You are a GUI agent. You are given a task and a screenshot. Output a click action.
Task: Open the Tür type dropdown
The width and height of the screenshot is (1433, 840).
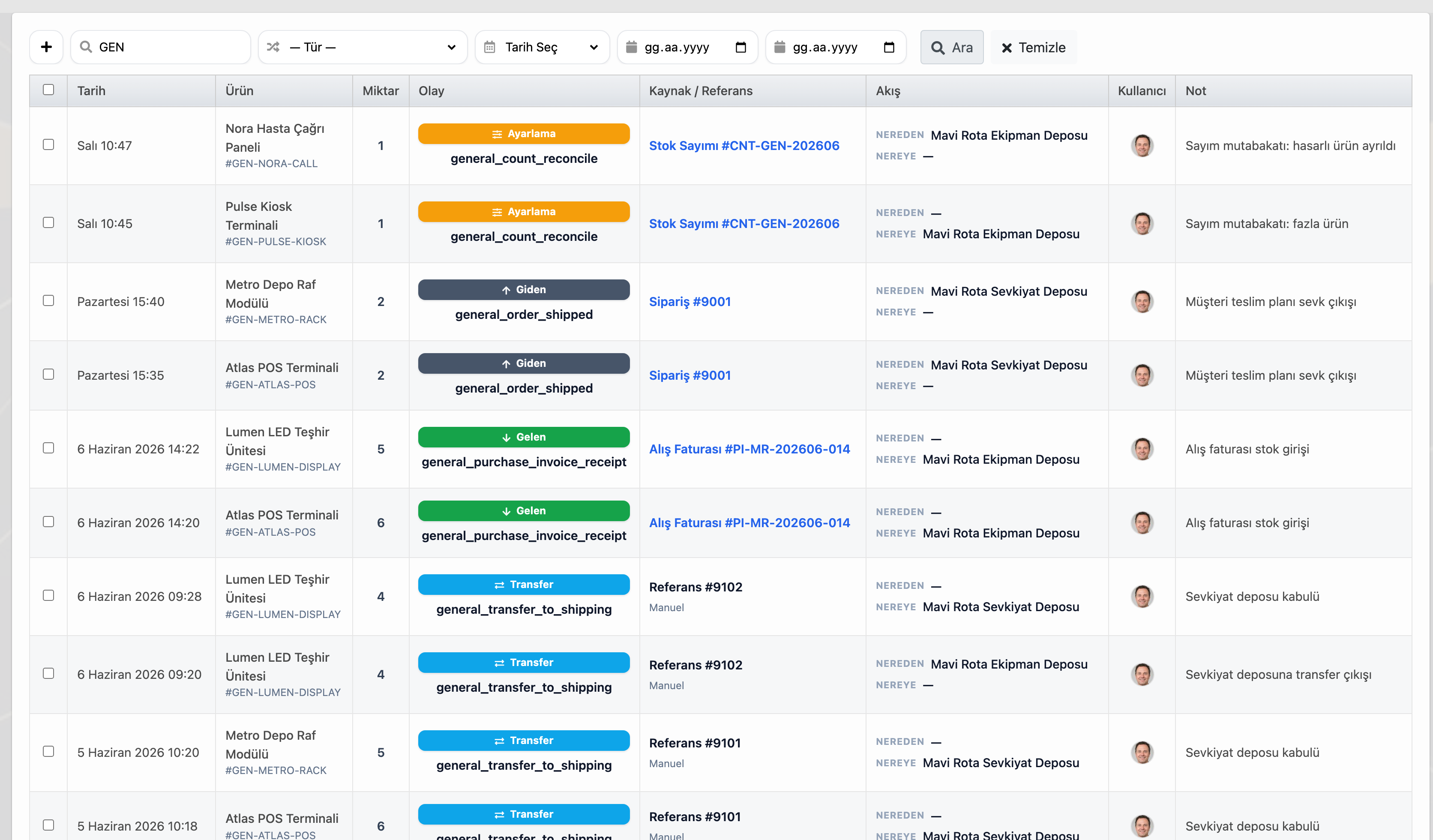(x=363, y=47)
